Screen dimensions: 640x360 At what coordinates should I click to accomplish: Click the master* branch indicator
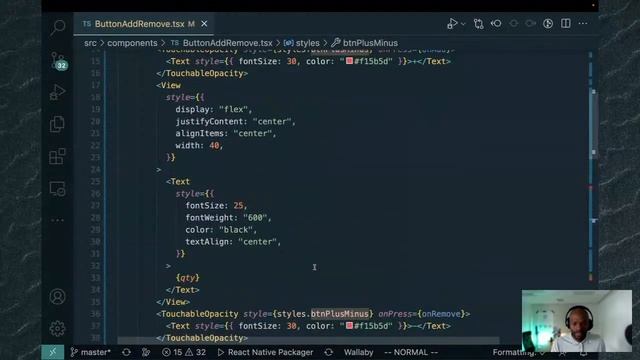coord(91,352)
